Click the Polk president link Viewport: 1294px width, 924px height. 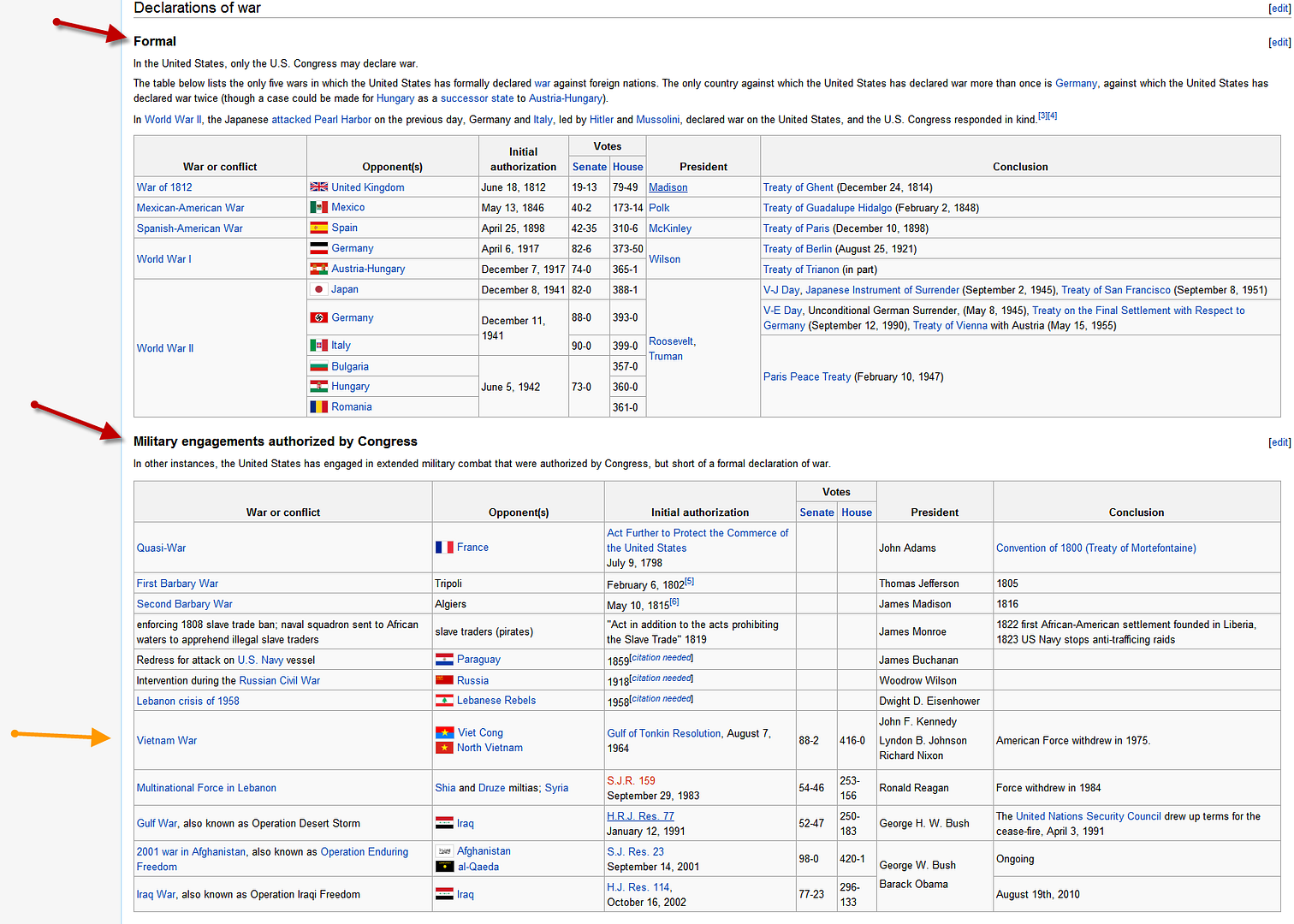(x=659, y=208)
